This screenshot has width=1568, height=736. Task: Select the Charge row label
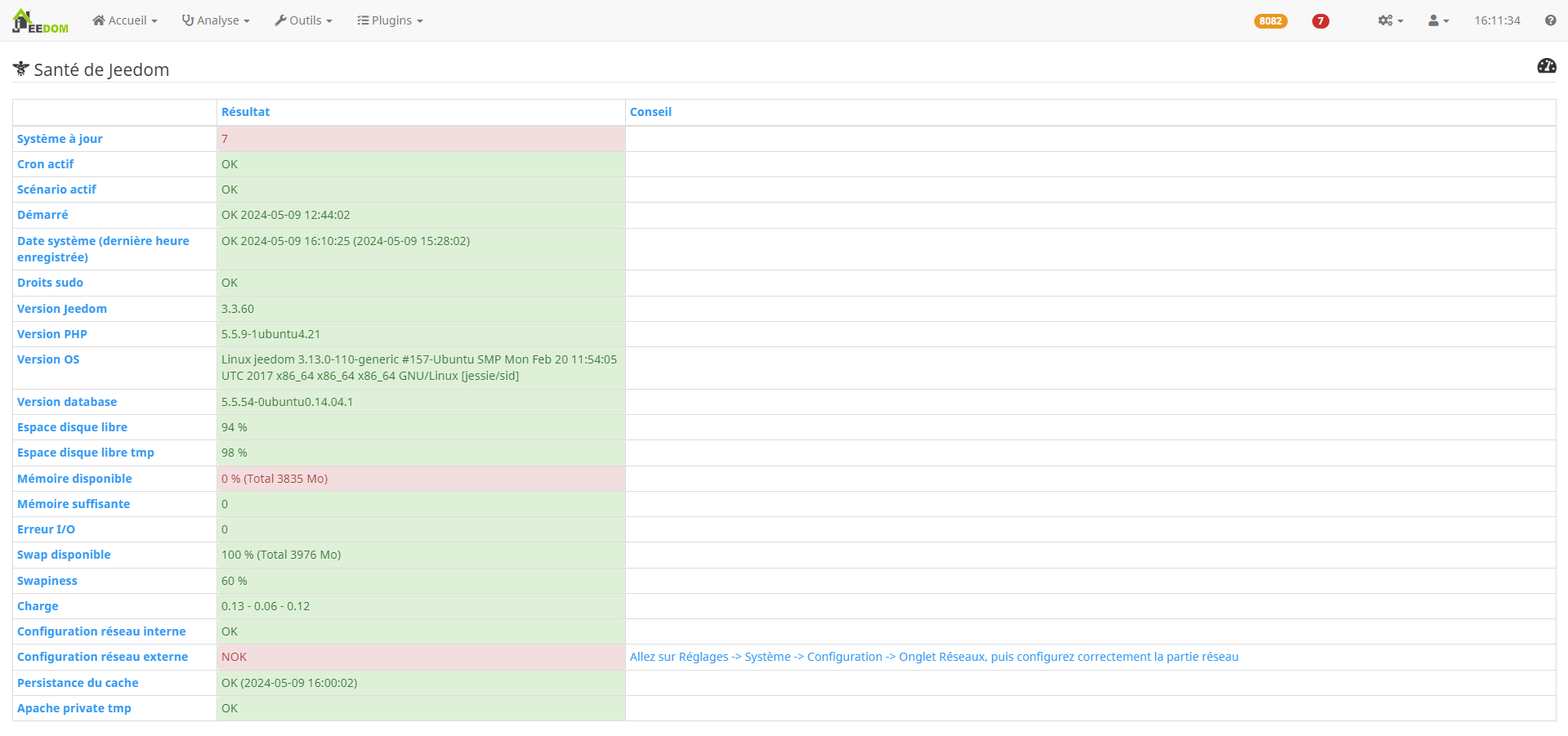pos(38,606)
